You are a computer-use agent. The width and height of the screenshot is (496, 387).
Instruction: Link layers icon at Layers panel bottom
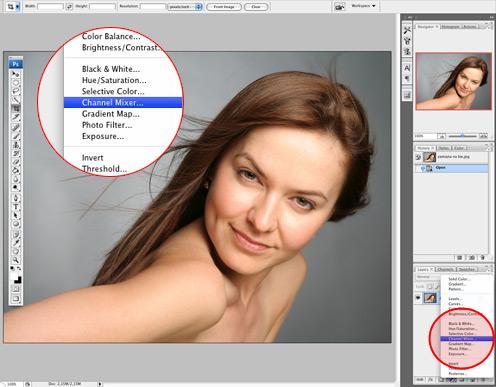click(420, 380)
